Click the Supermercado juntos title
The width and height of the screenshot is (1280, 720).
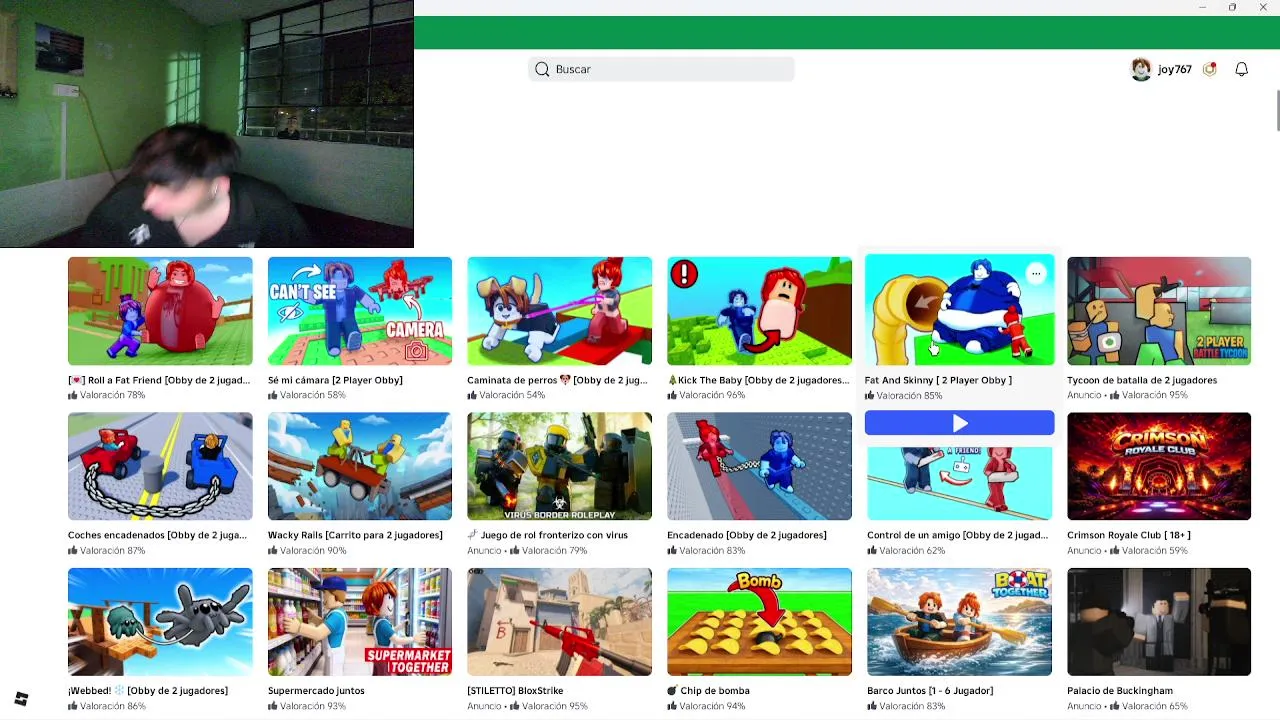click(x=316, y=691)
